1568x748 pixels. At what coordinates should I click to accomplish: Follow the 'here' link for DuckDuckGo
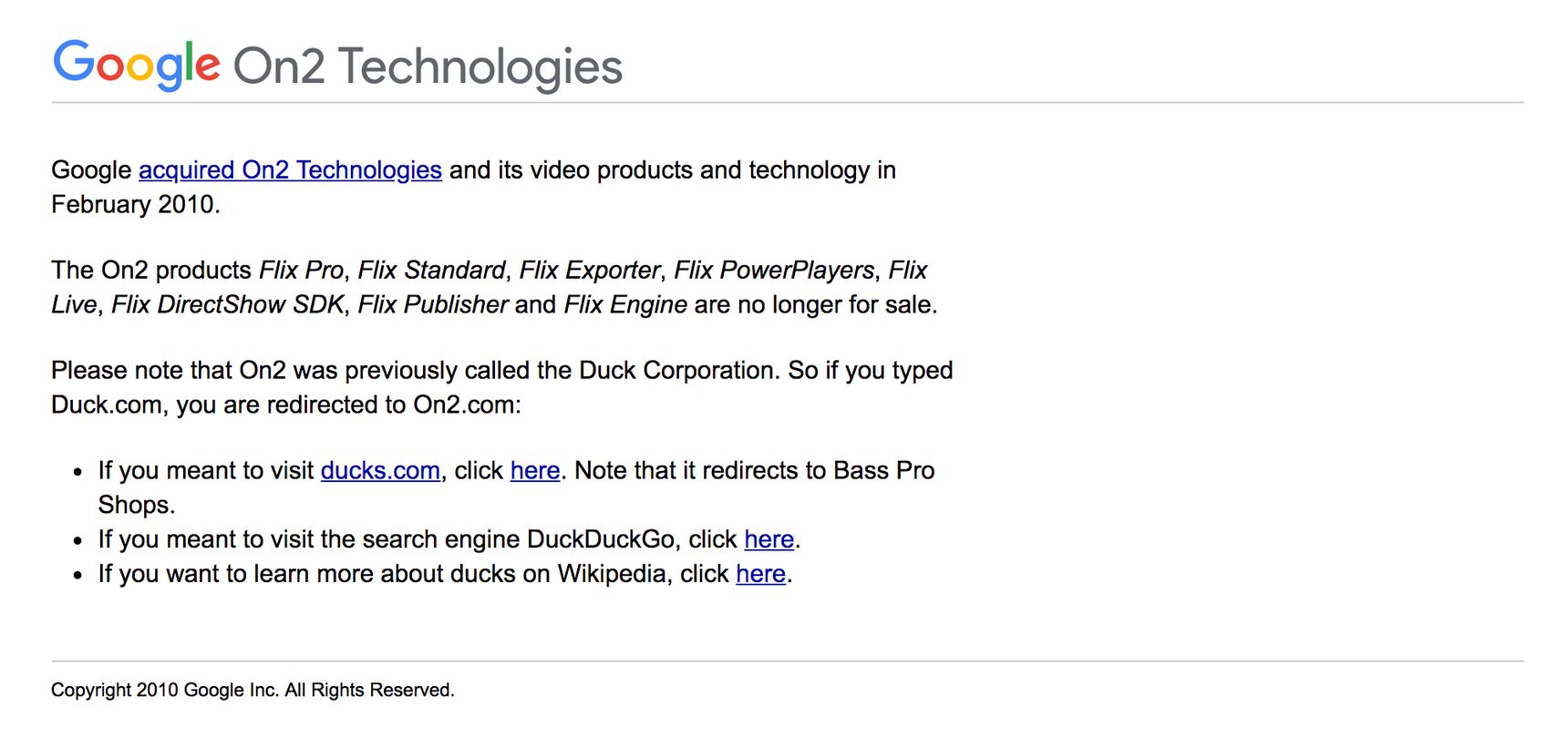(x=769, y=540)
